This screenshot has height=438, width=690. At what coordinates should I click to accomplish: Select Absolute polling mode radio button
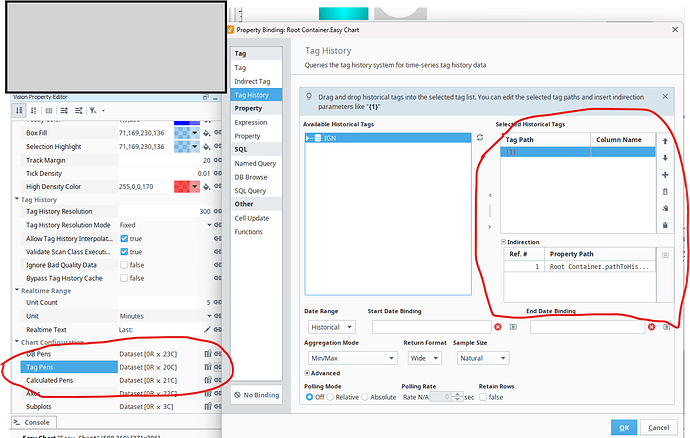(364, 397)
